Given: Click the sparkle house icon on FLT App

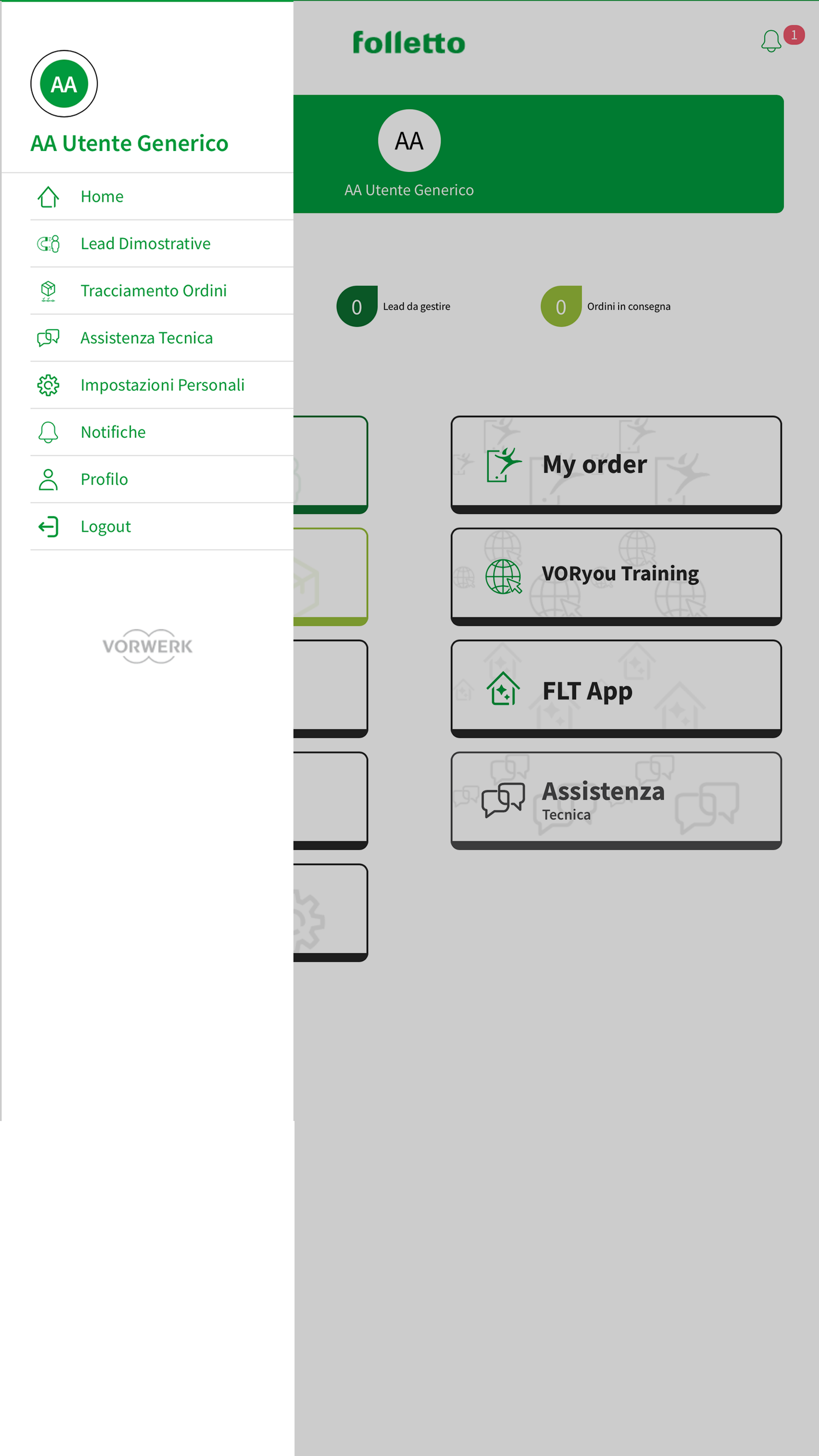Looking at the screenshot, I should [503, 689].
